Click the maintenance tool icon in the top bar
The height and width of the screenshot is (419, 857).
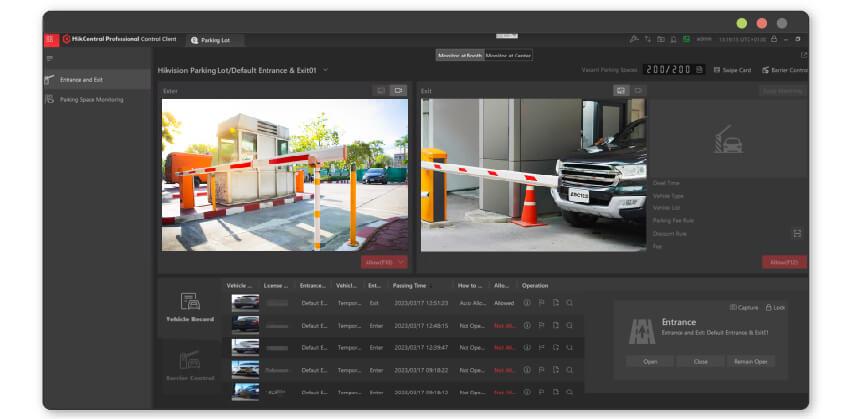pos(634,39)
